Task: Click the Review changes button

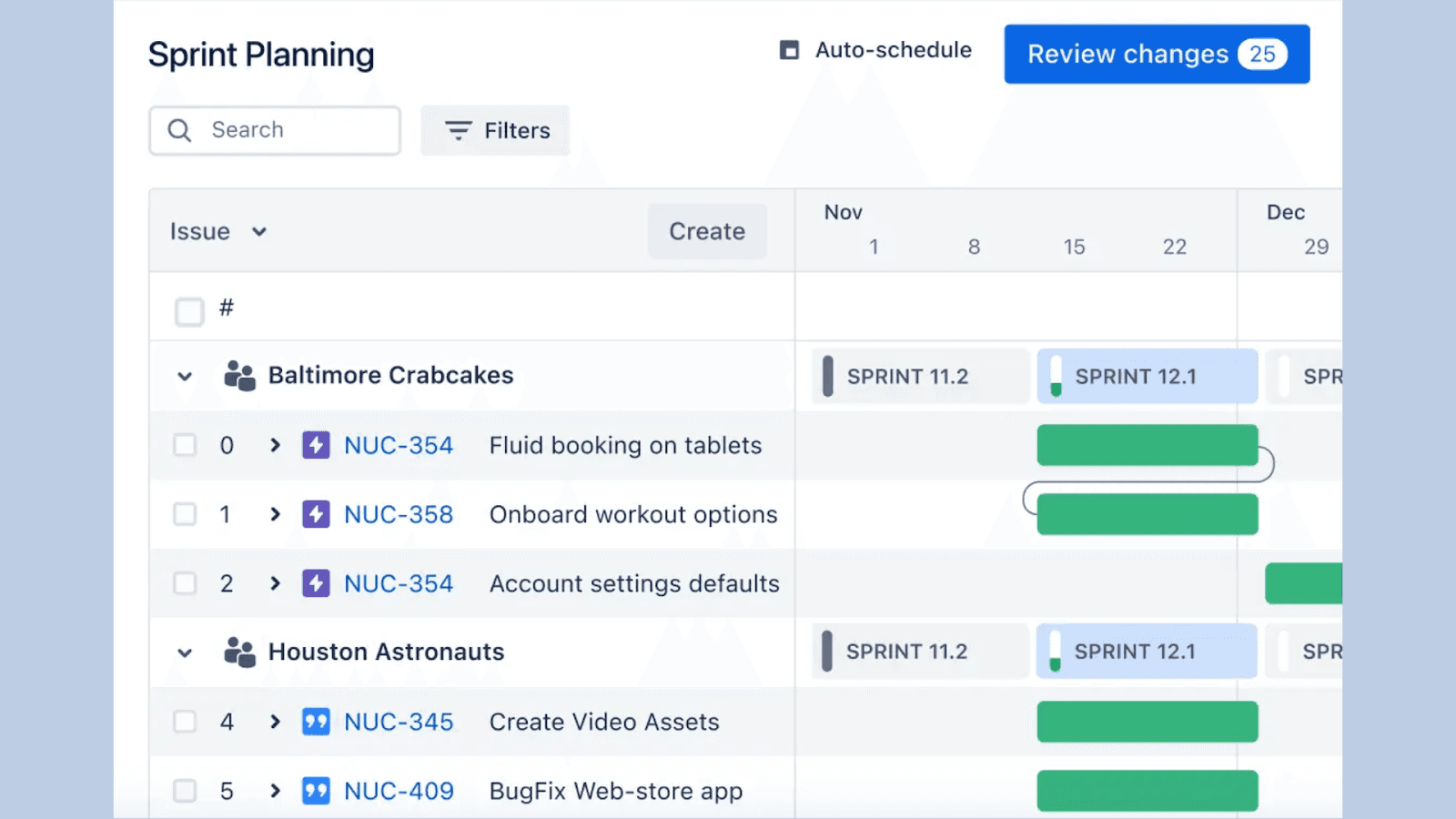Action: tap(1157, 54)
